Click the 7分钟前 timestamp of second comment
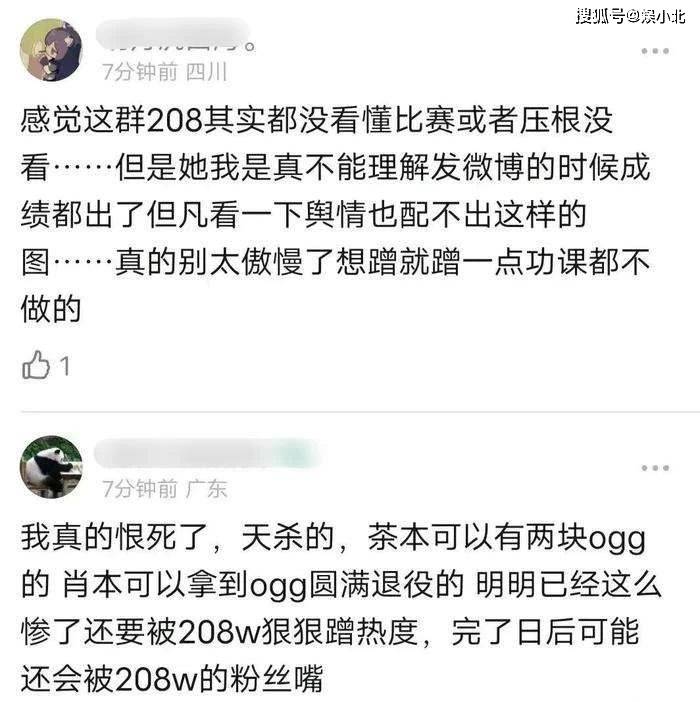The image size is (700, 702). pos(140,488)
